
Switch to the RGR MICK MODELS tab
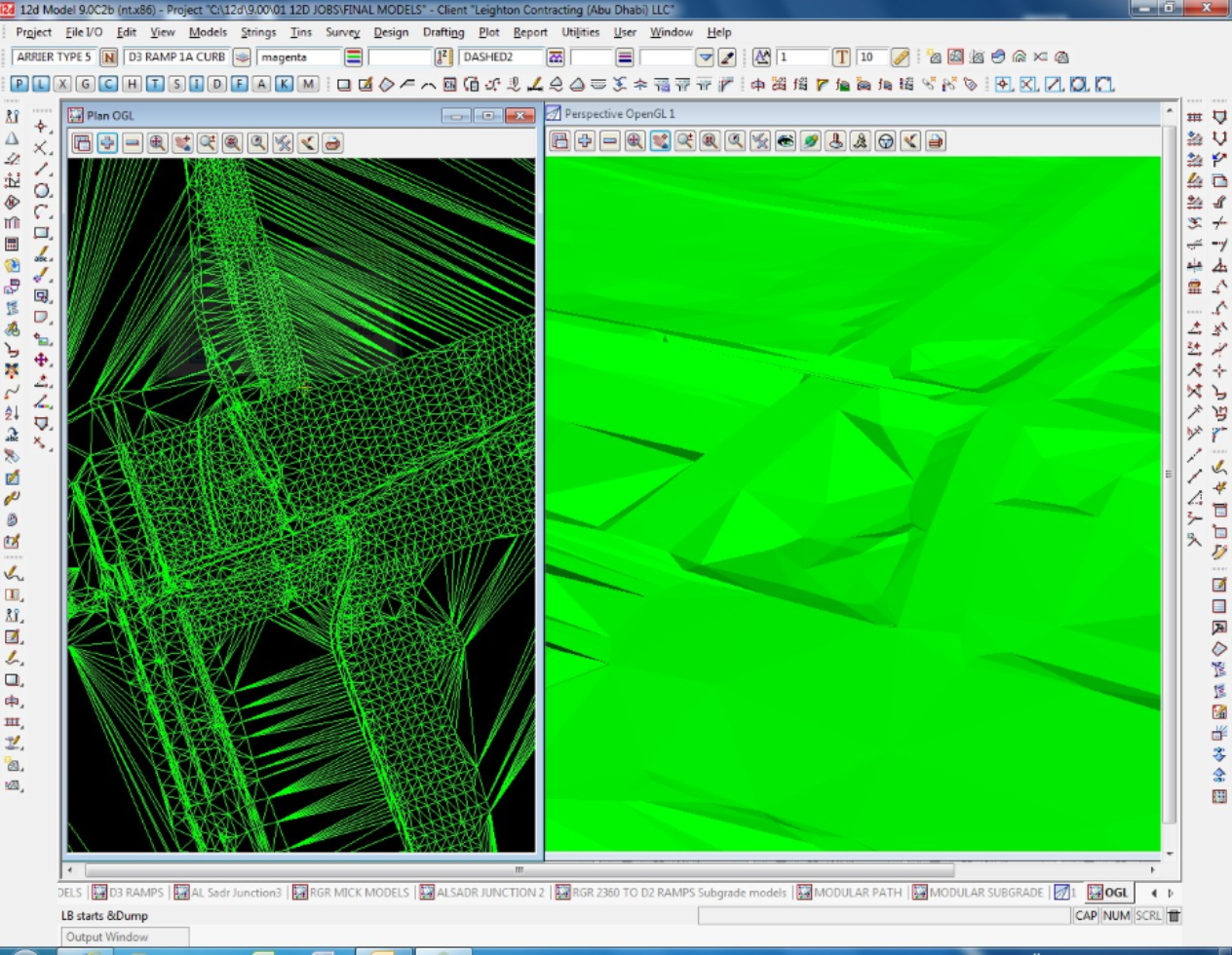click(351, 893)
